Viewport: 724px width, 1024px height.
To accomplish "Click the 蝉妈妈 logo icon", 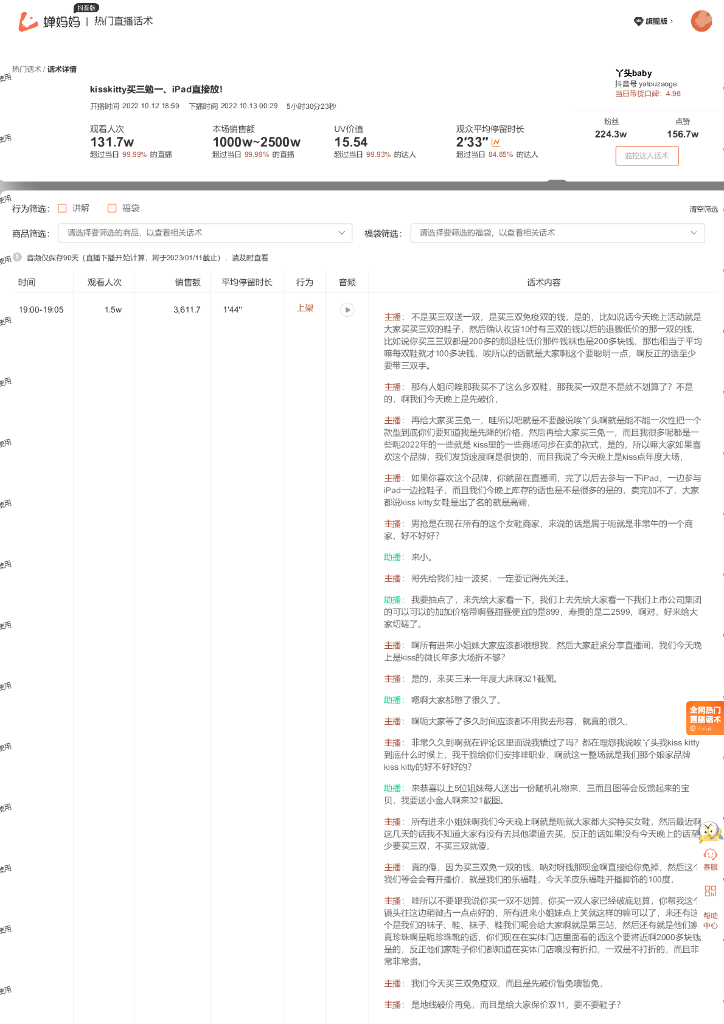I will (28, 22).
